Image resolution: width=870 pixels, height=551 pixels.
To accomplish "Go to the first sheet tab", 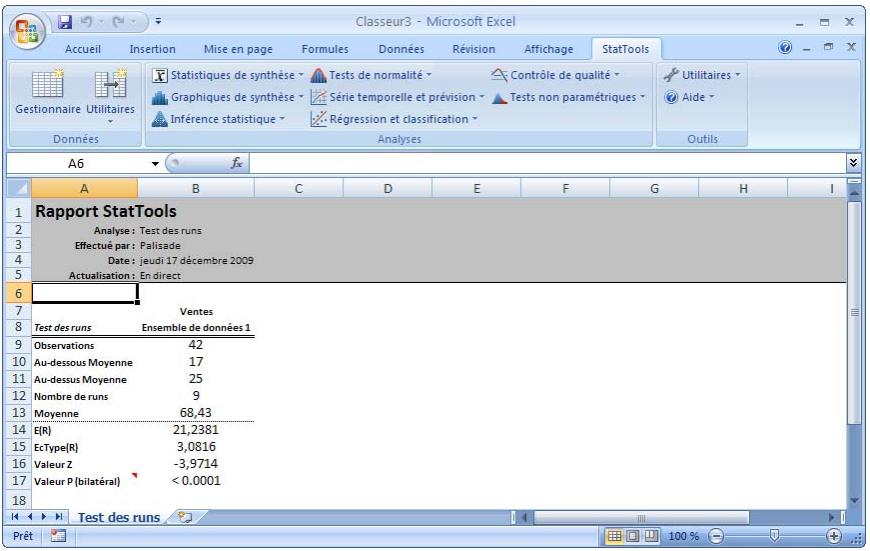I will 15,517.
